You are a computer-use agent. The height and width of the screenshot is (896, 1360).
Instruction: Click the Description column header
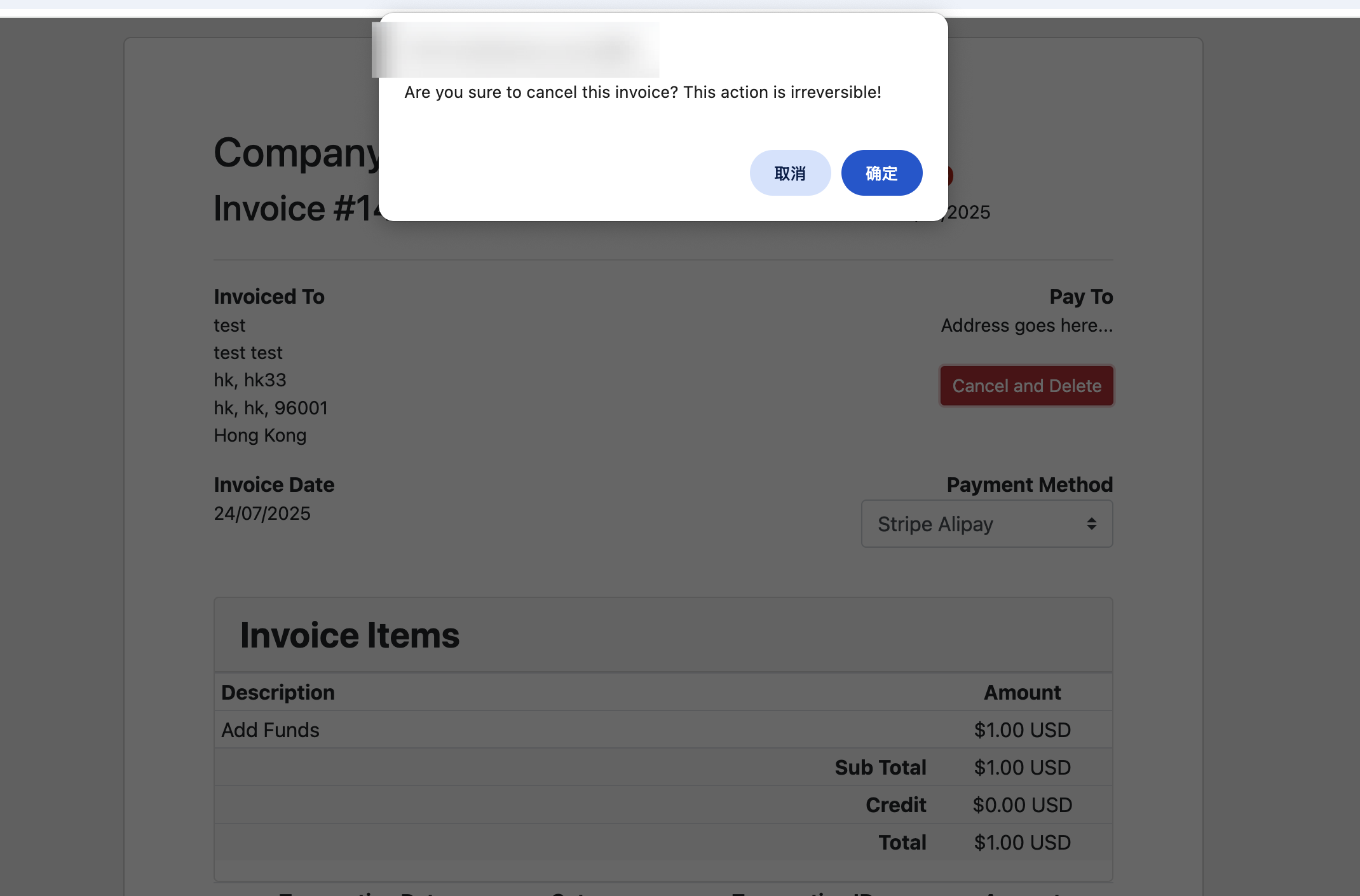278,692
